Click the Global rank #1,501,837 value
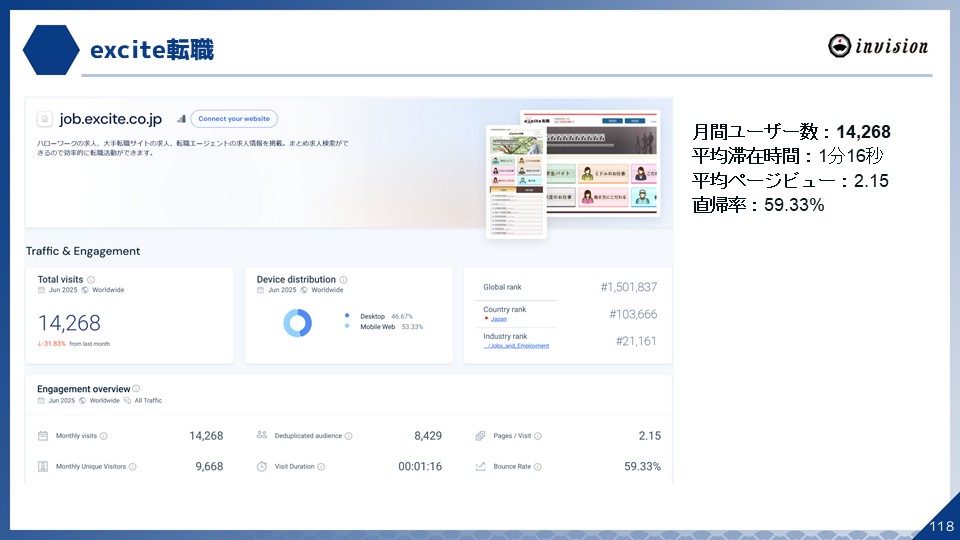The width and height of the screenshot is (960, 540). (x=629, y=287)
